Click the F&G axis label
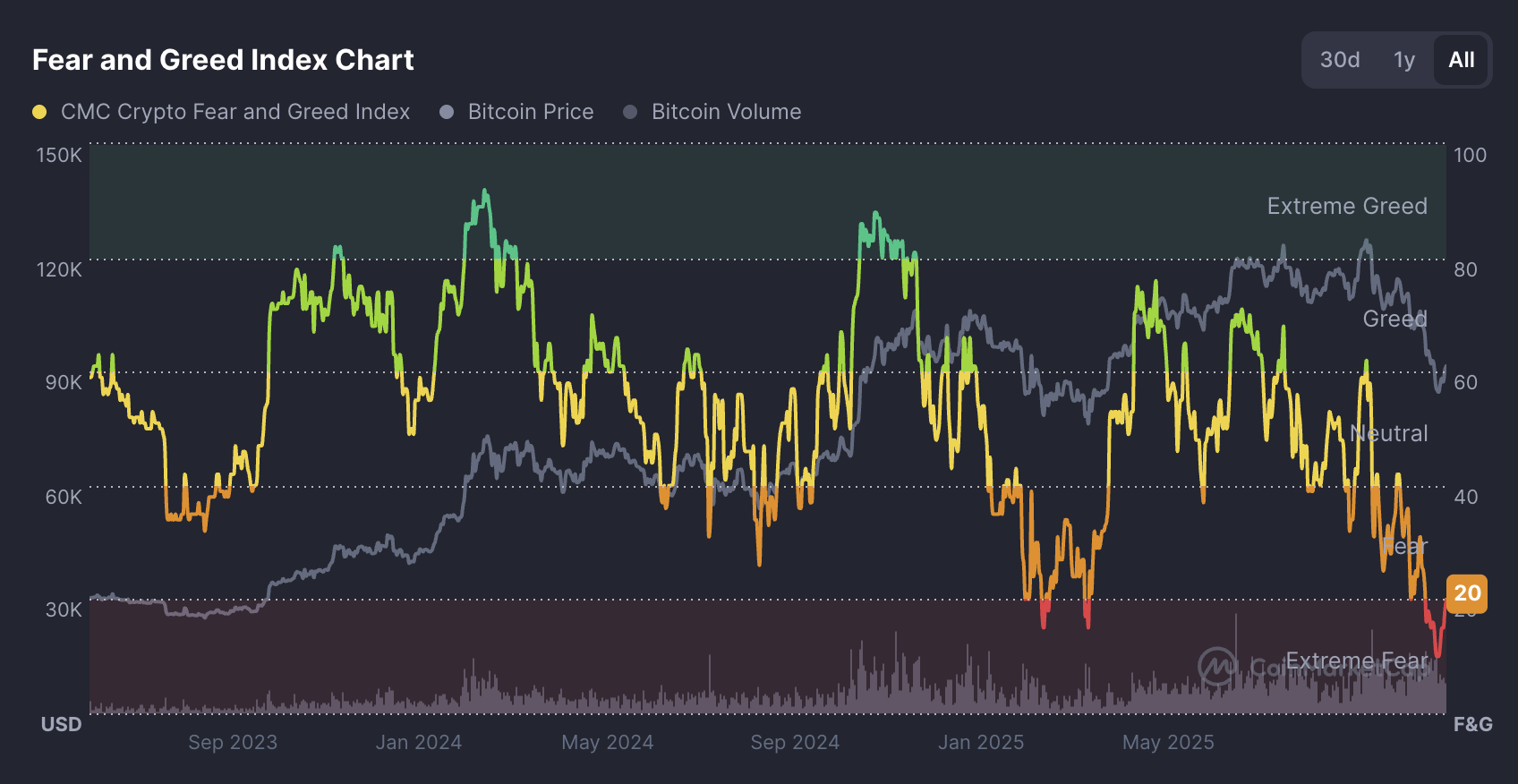The width and height of the screenshot is (1518, 784). (1472, 724)
